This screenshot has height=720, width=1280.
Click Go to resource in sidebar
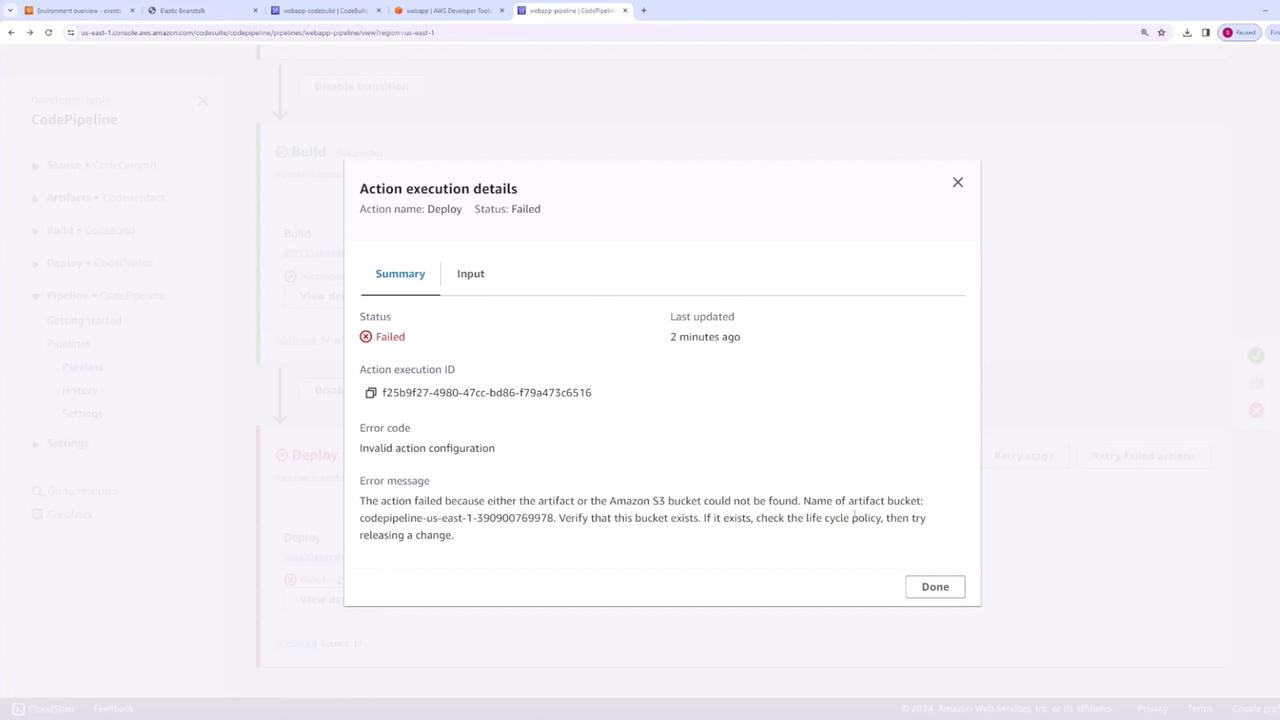(x=75, y=491)
